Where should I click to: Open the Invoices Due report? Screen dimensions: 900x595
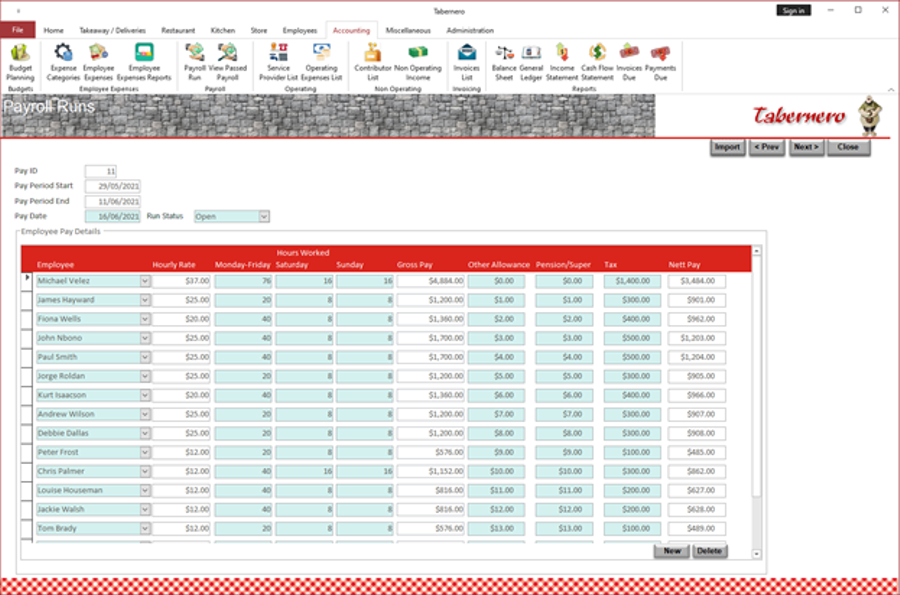click(629, 62)
